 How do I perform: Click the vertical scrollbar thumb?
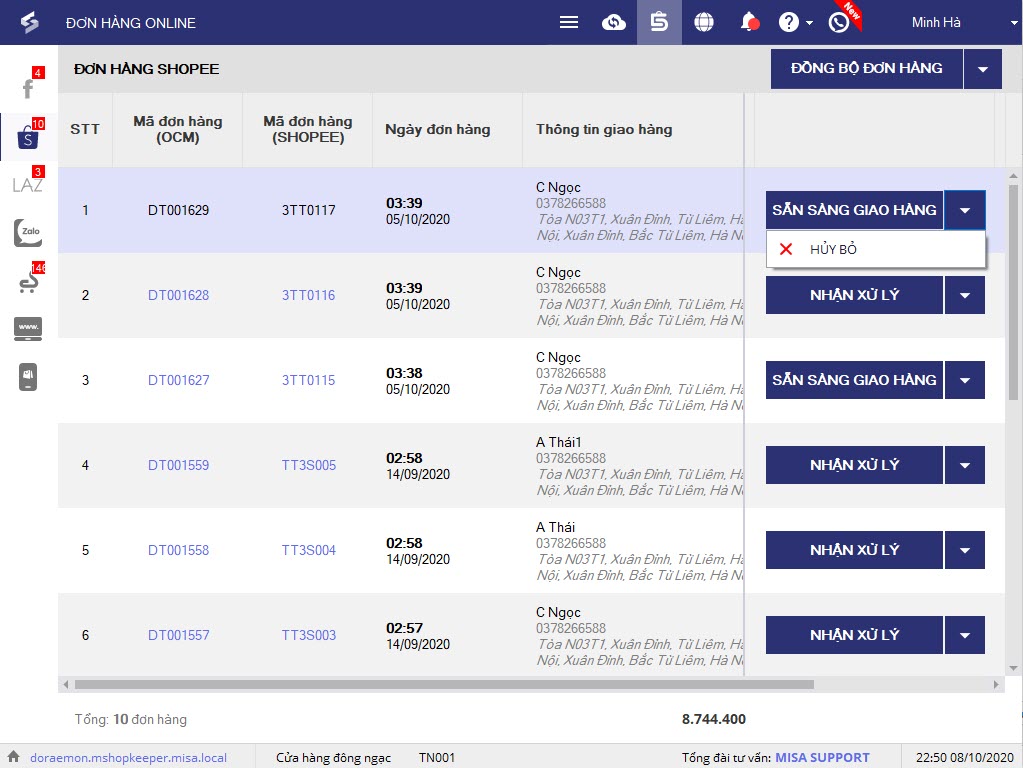click(x=1013, y=292)
